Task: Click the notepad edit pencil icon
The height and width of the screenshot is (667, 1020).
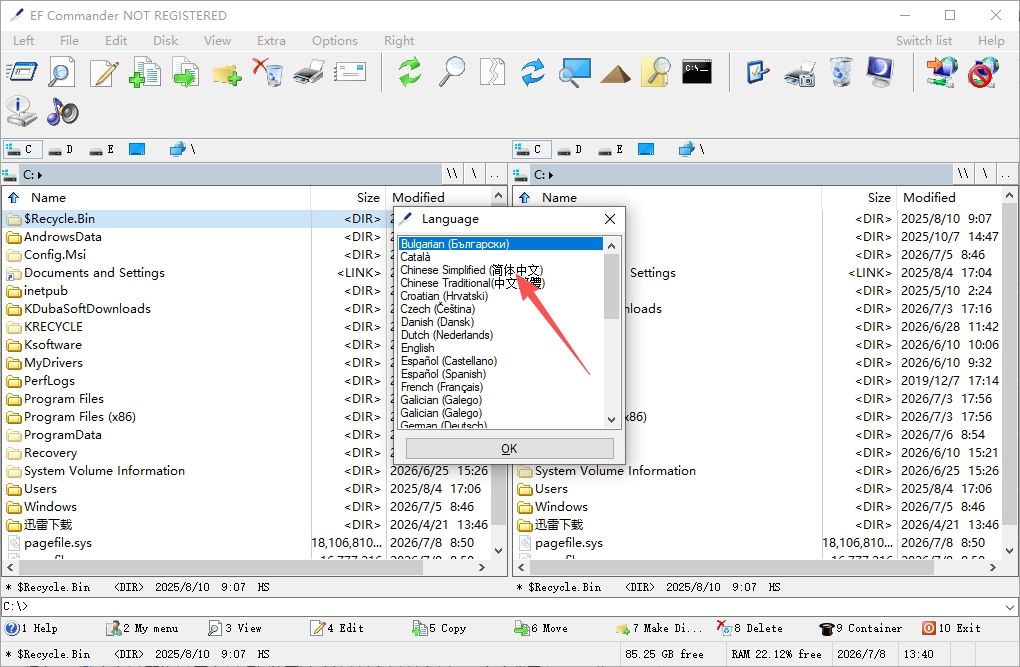Action: [104, 72]
